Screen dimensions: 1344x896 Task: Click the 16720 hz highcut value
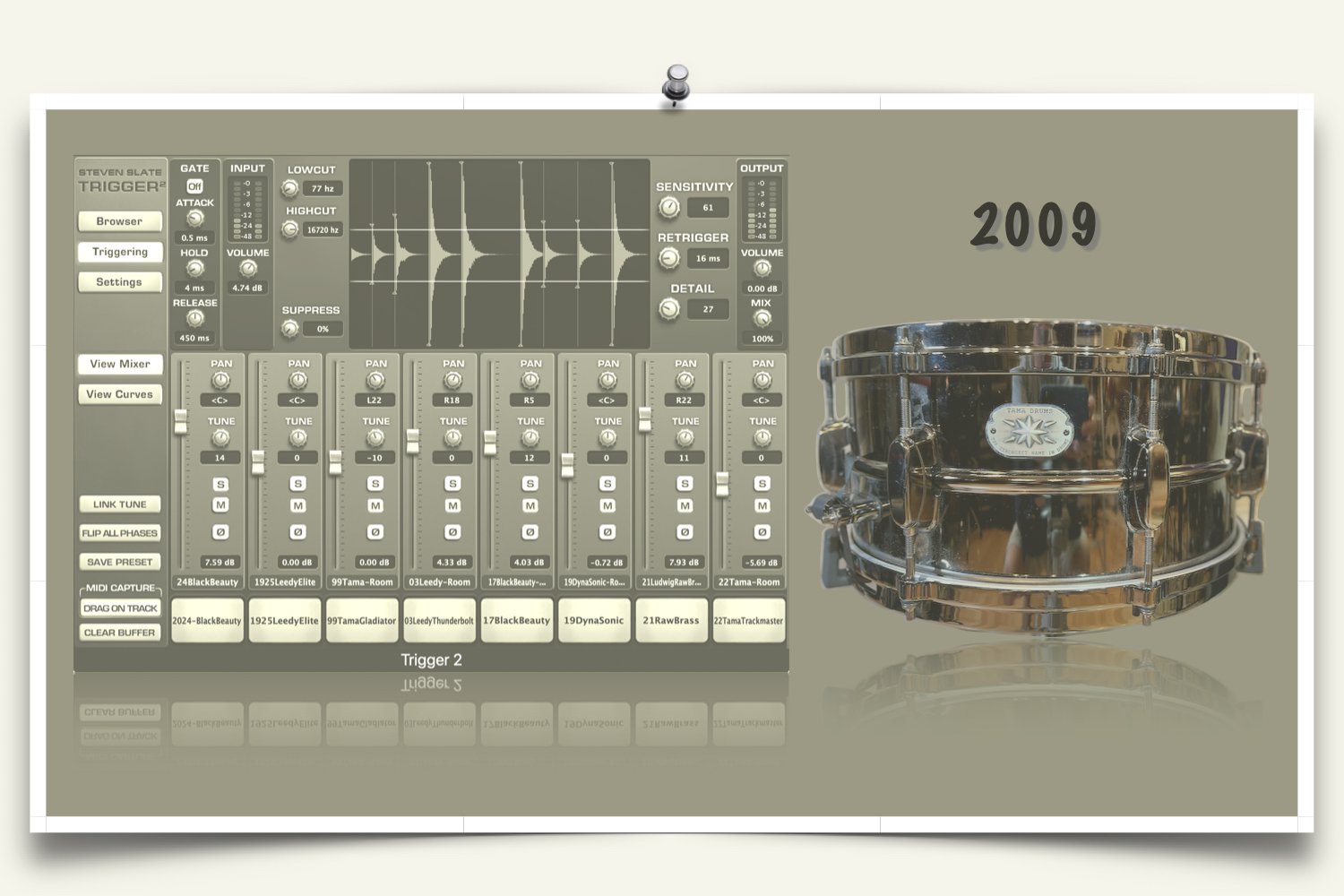tap(323, 230)
